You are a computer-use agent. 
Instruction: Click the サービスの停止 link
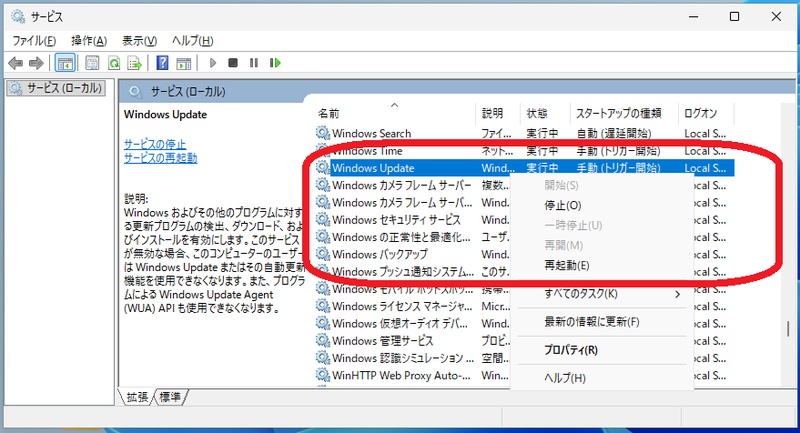click(155, 144)
